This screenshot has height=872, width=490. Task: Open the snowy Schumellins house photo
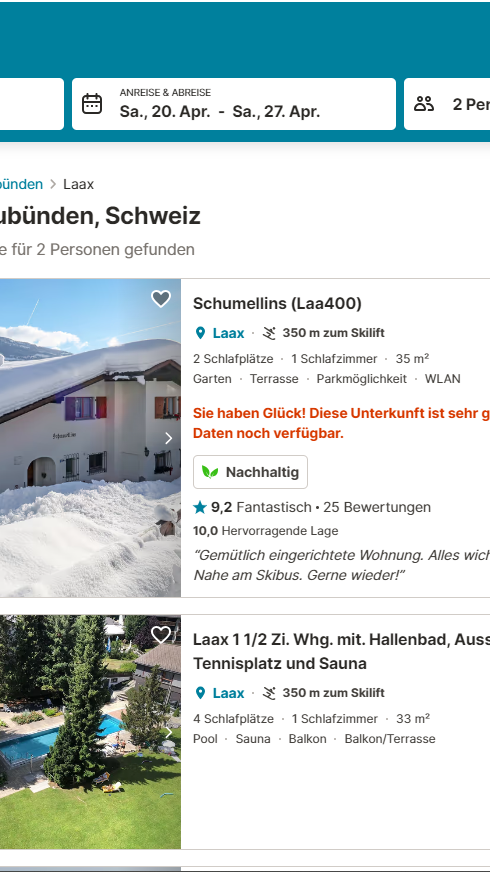pos(90,438)
